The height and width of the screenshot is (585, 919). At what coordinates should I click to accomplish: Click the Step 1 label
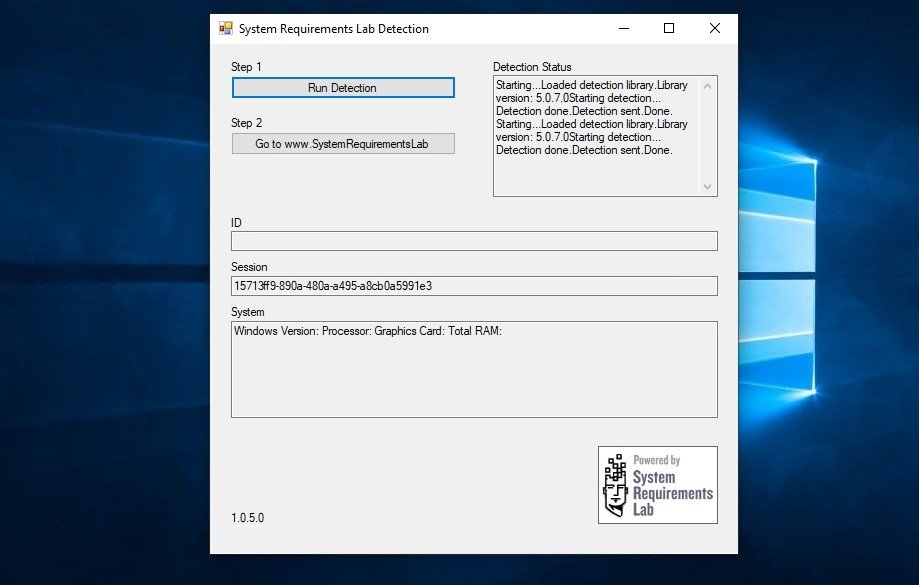[x=246, y=67]
